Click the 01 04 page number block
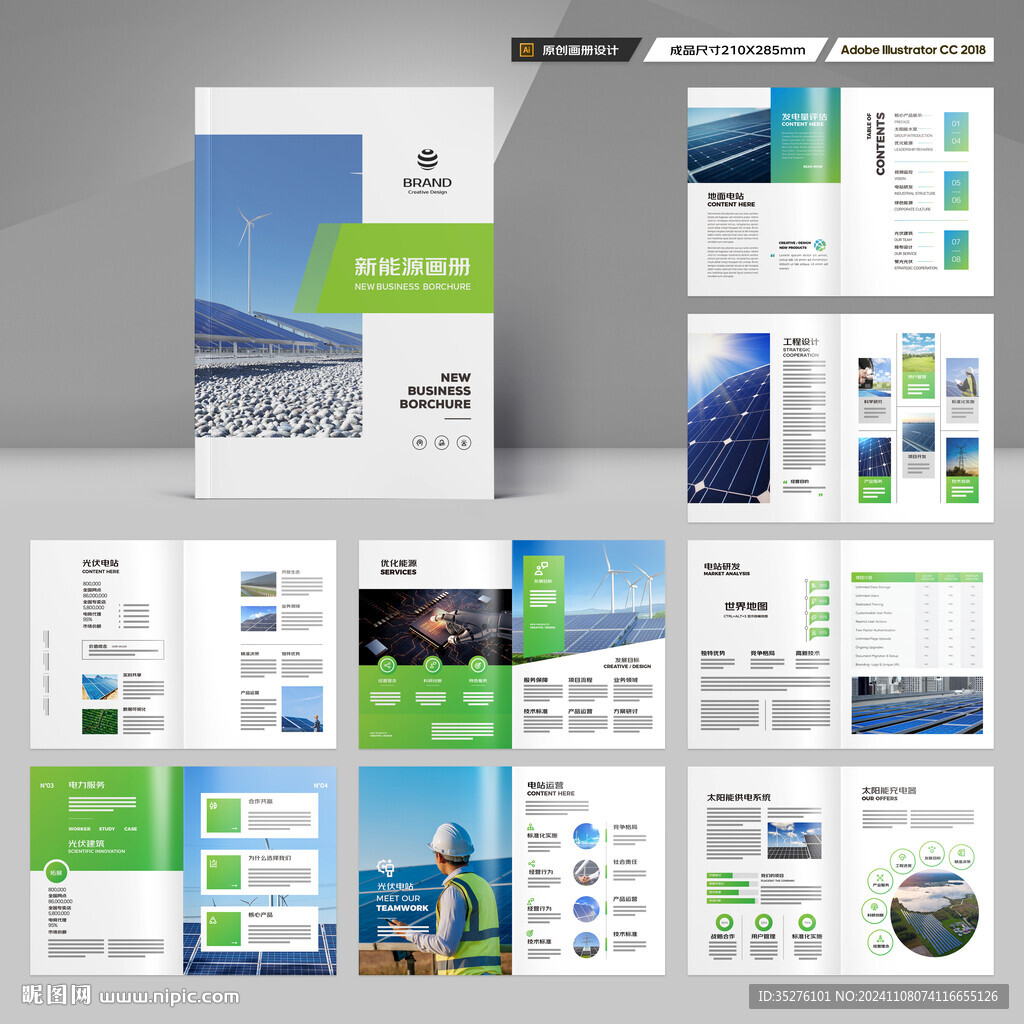Viewport: 1024px width, 1024px height. coord(956,133)
